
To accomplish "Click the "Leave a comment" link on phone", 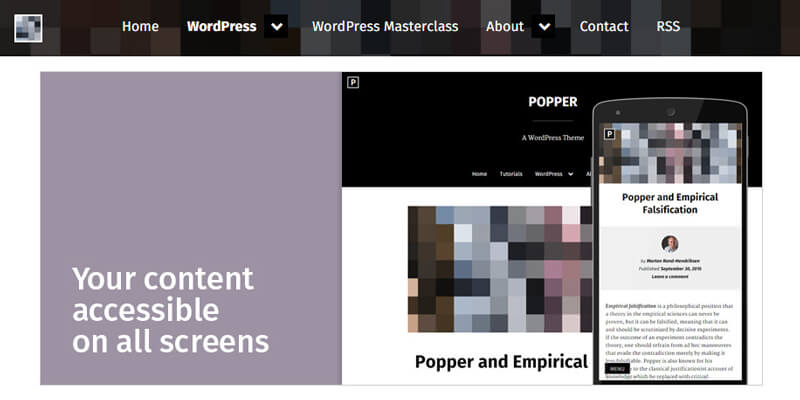I will (670, 277).
